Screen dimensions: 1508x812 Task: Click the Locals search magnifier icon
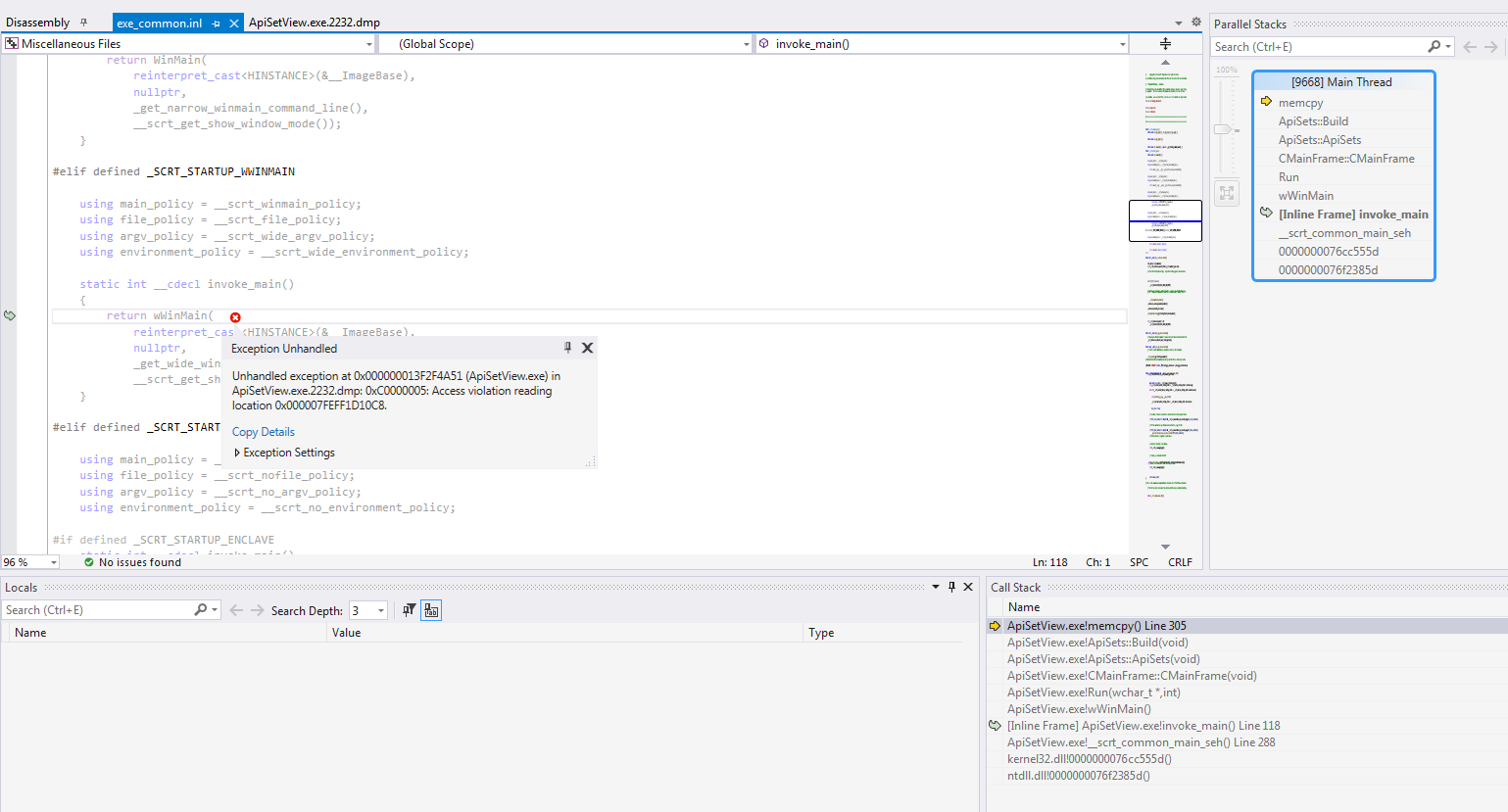200,610
